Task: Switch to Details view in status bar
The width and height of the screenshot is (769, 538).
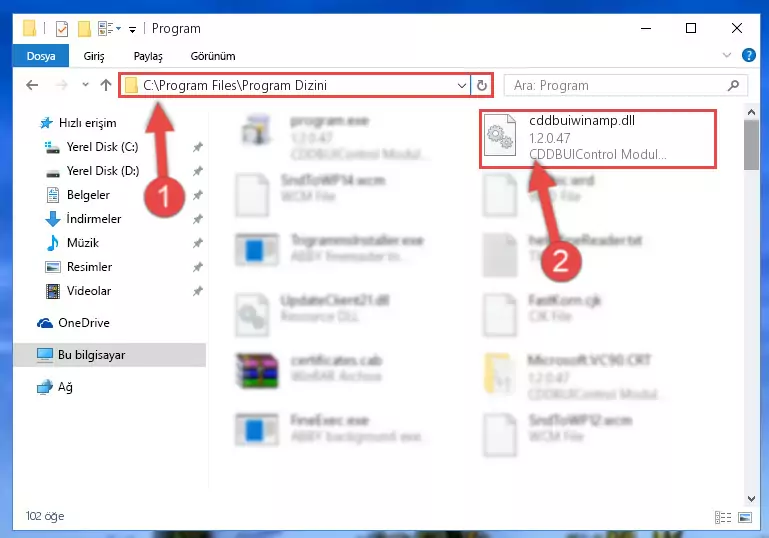Action: [723, 517]
